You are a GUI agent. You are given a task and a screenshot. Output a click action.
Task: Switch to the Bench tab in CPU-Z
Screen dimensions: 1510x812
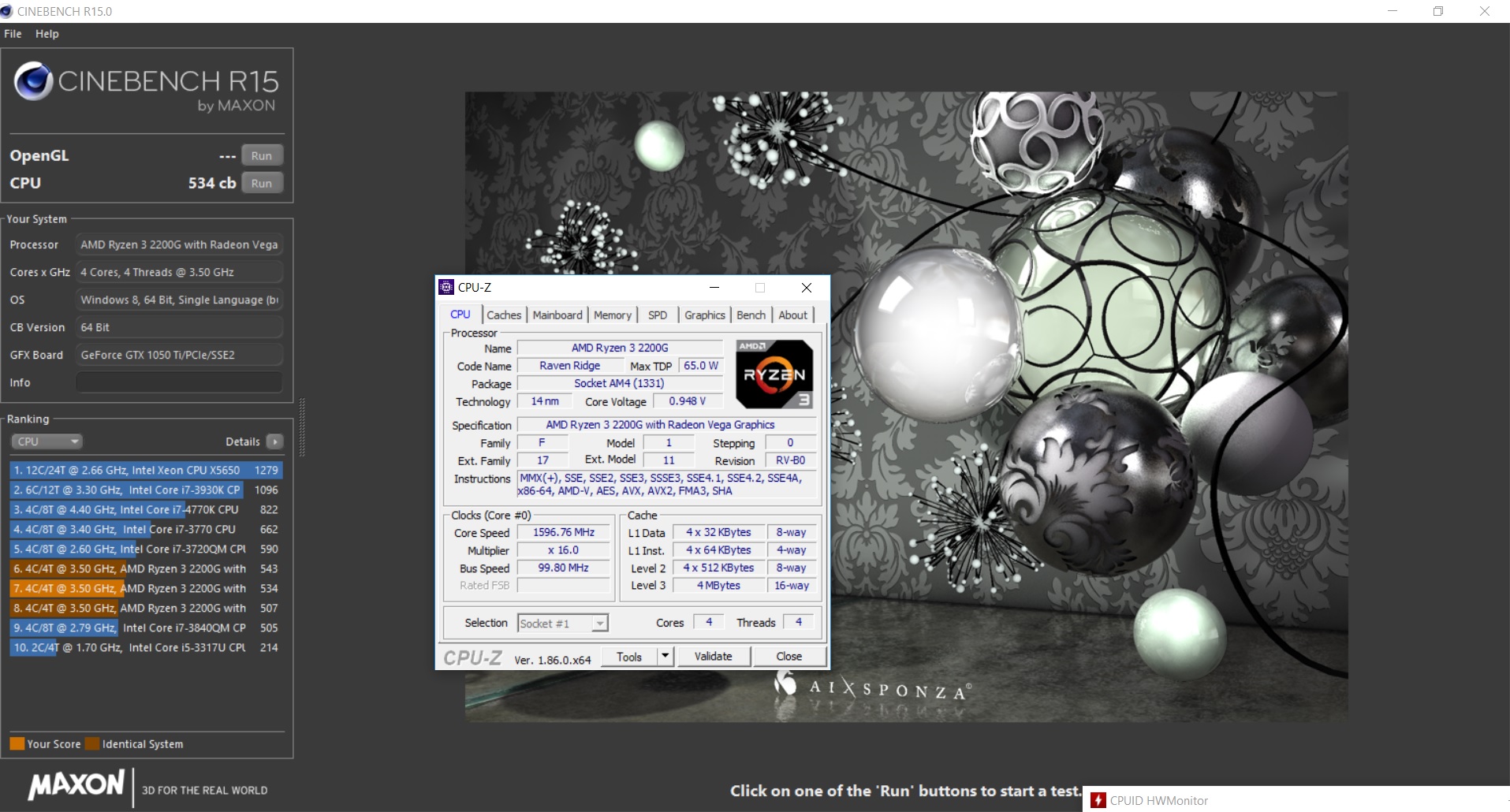[751, 315]
